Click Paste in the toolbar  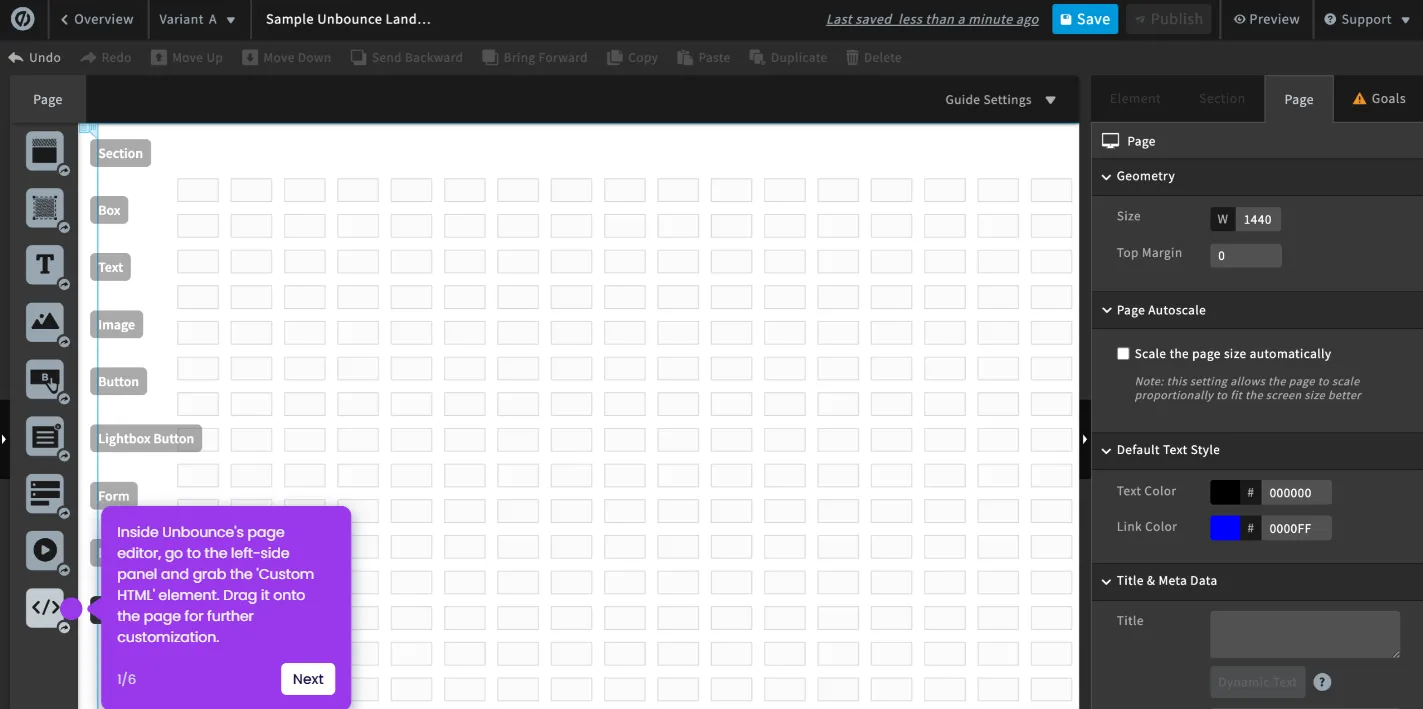703,57
